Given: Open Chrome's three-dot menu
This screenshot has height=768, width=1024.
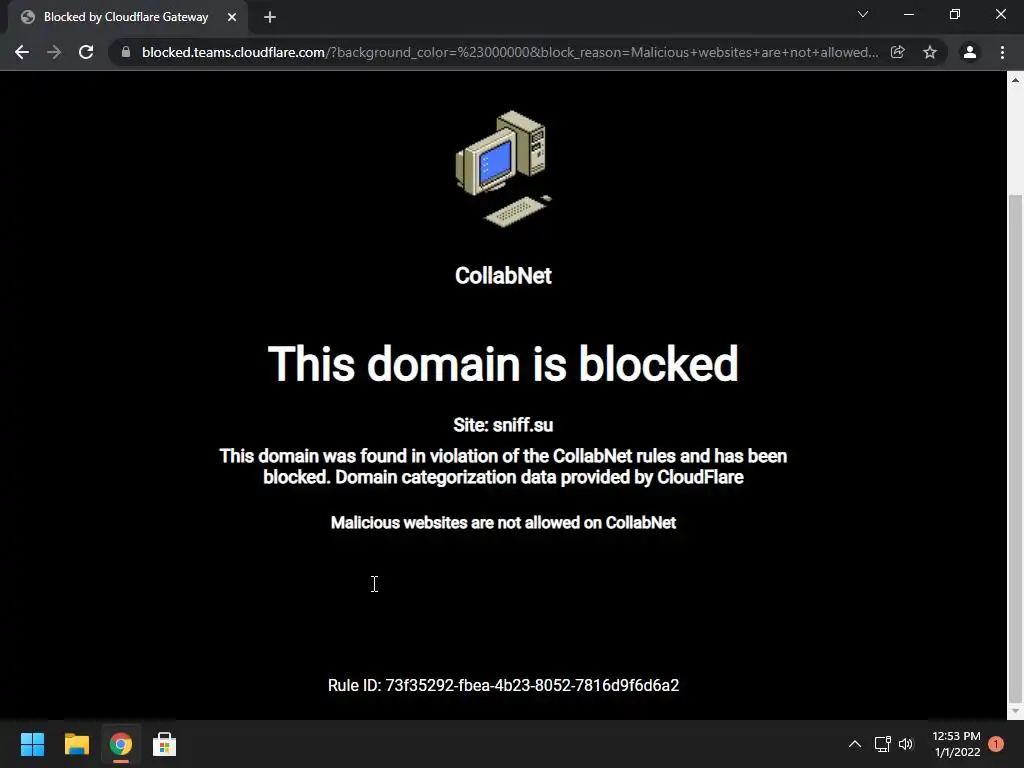Looking at the screenshot, I should [1002, 52].
